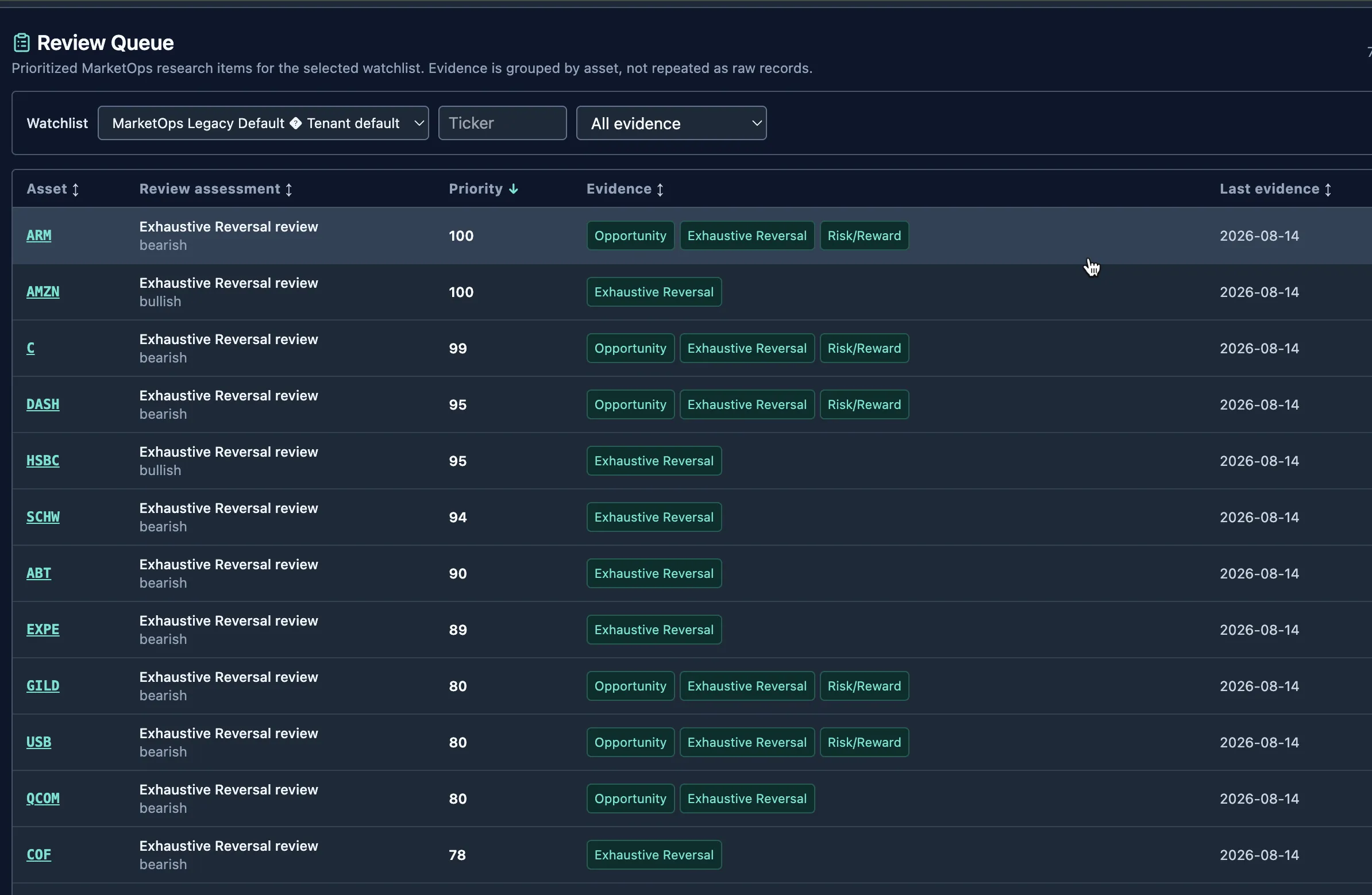Open the GILD asset link
Viewport: 1372px width, 895px height.
(x=43, y=686)
